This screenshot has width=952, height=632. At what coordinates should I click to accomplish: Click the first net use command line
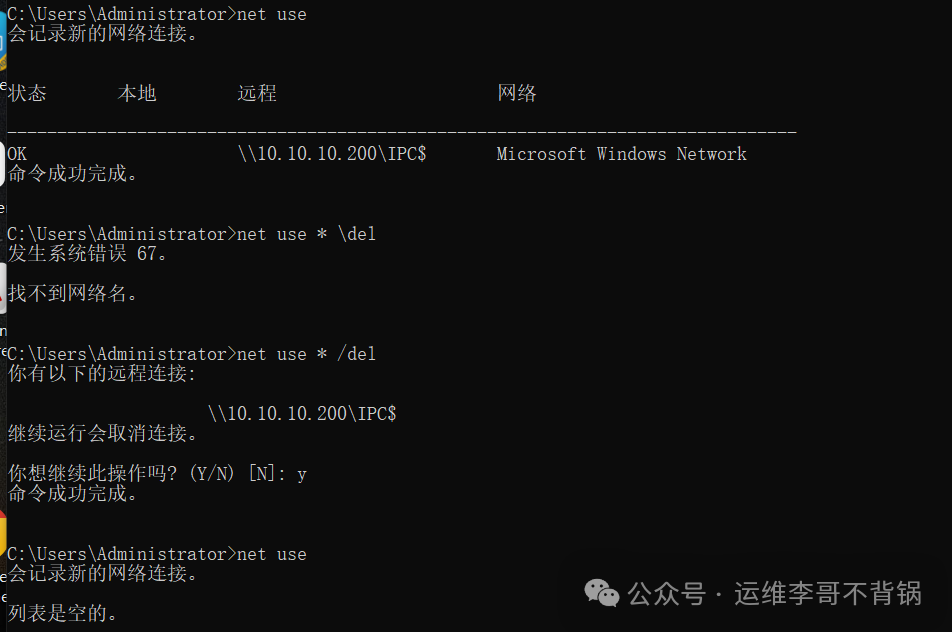(x=157, y=14)
